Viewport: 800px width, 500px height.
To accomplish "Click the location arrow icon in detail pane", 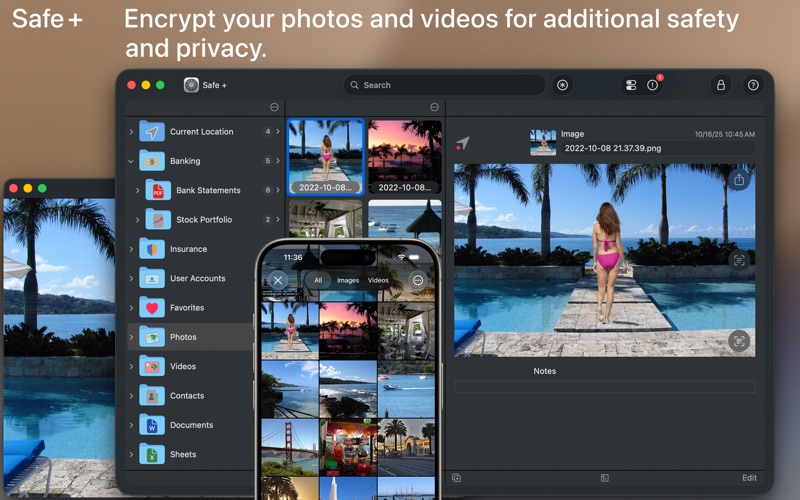I will point(462,143).
